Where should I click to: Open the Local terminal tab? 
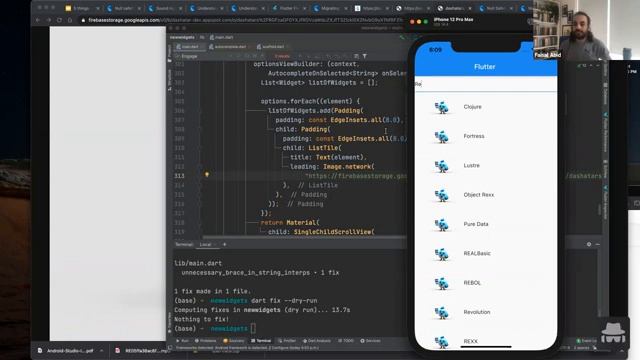tap(205, 244)
